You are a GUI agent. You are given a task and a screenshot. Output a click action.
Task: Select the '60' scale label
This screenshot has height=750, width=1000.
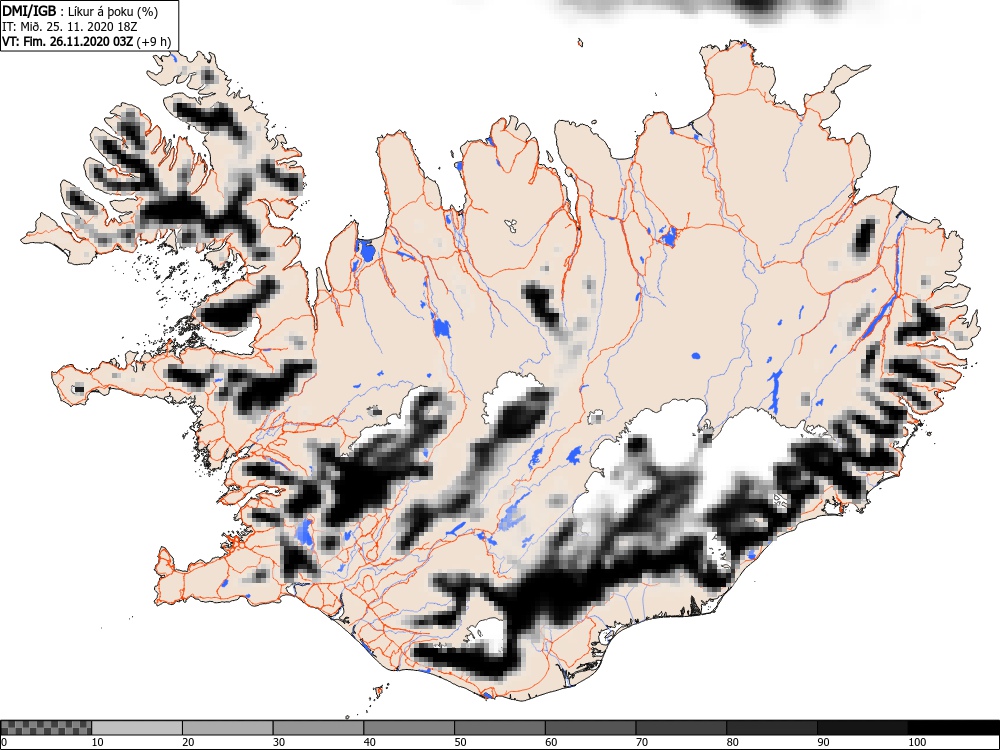click(x=551, y=742)
